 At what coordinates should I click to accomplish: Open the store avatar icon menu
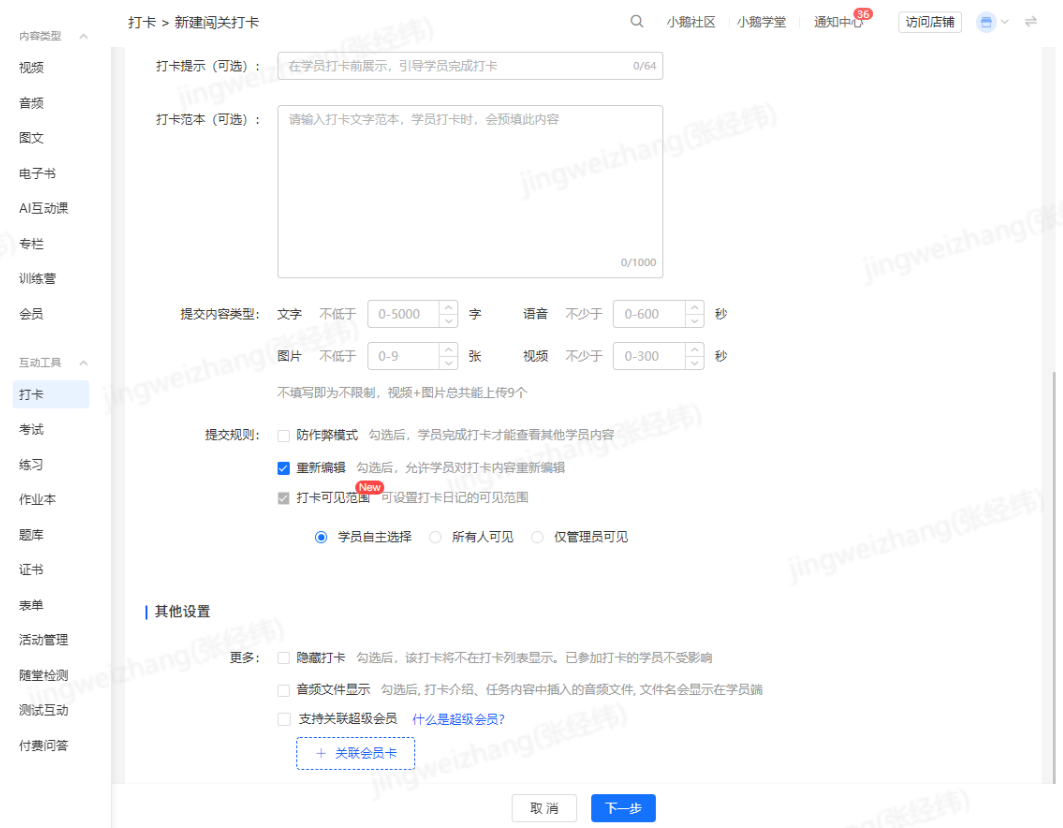pos(986,22)
